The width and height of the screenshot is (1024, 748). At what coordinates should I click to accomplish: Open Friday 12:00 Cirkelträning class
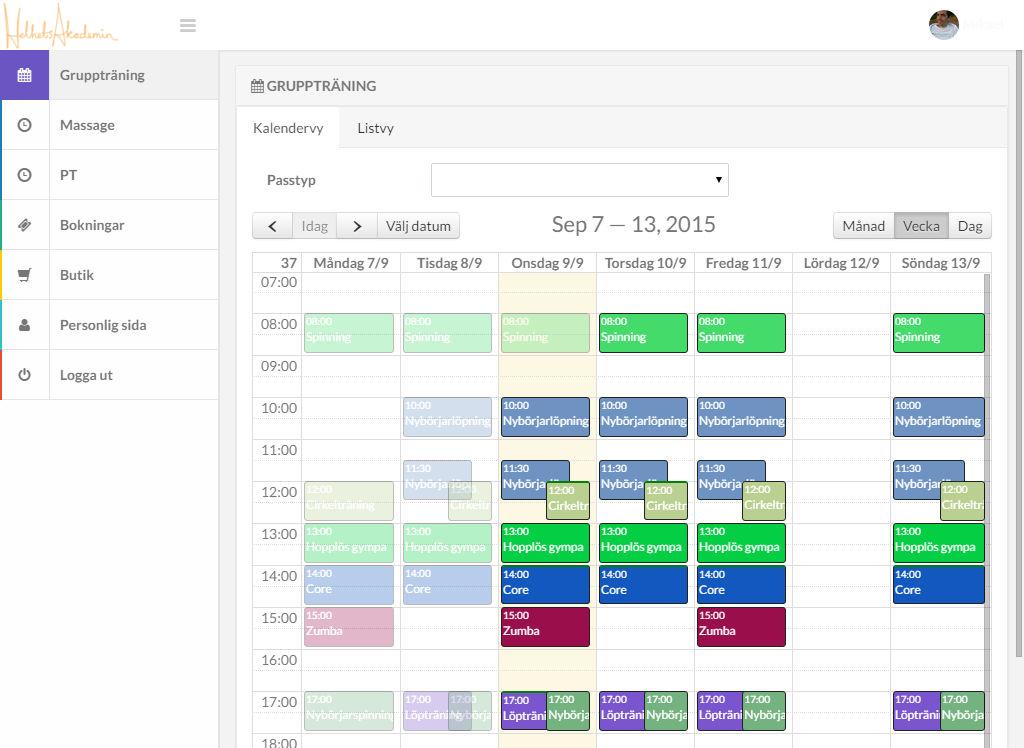764,501
